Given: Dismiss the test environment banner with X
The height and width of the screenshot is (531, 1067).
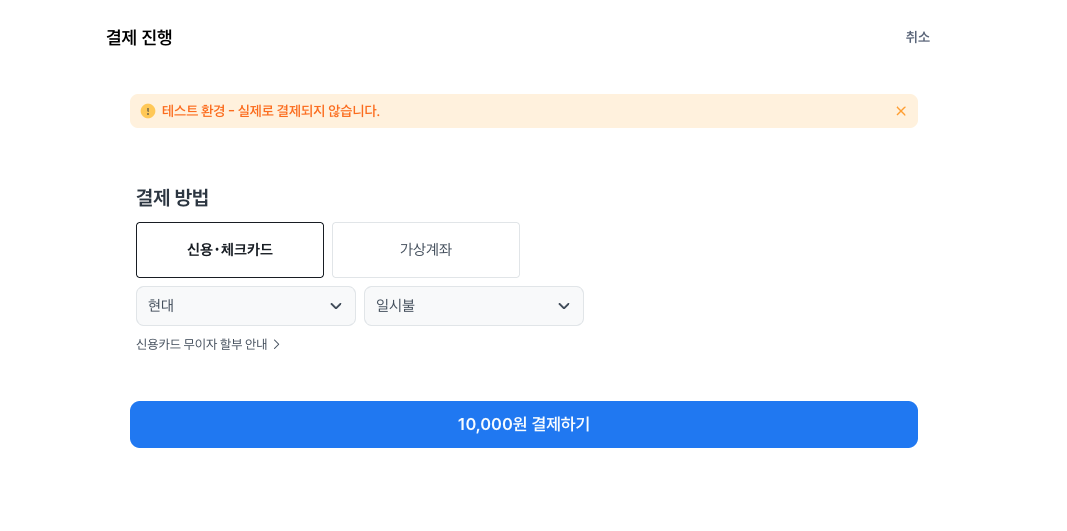Looking at the screenshot, I should tap(901, 111).
